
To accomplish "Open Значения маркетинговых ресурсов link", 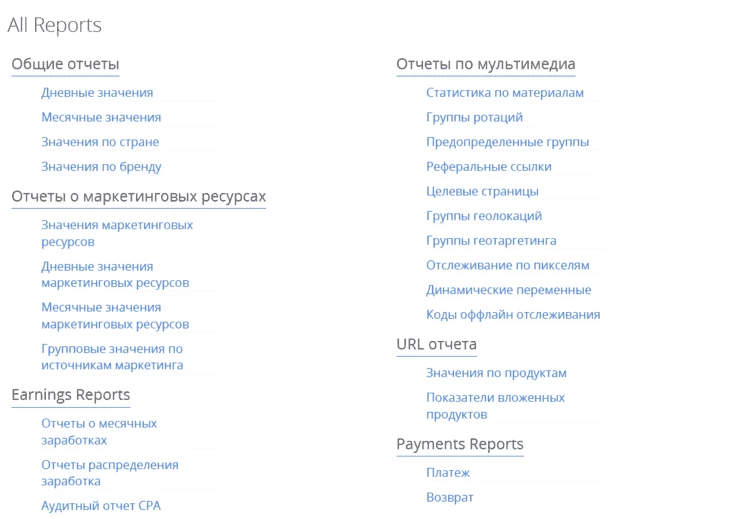I will point(117,233).
